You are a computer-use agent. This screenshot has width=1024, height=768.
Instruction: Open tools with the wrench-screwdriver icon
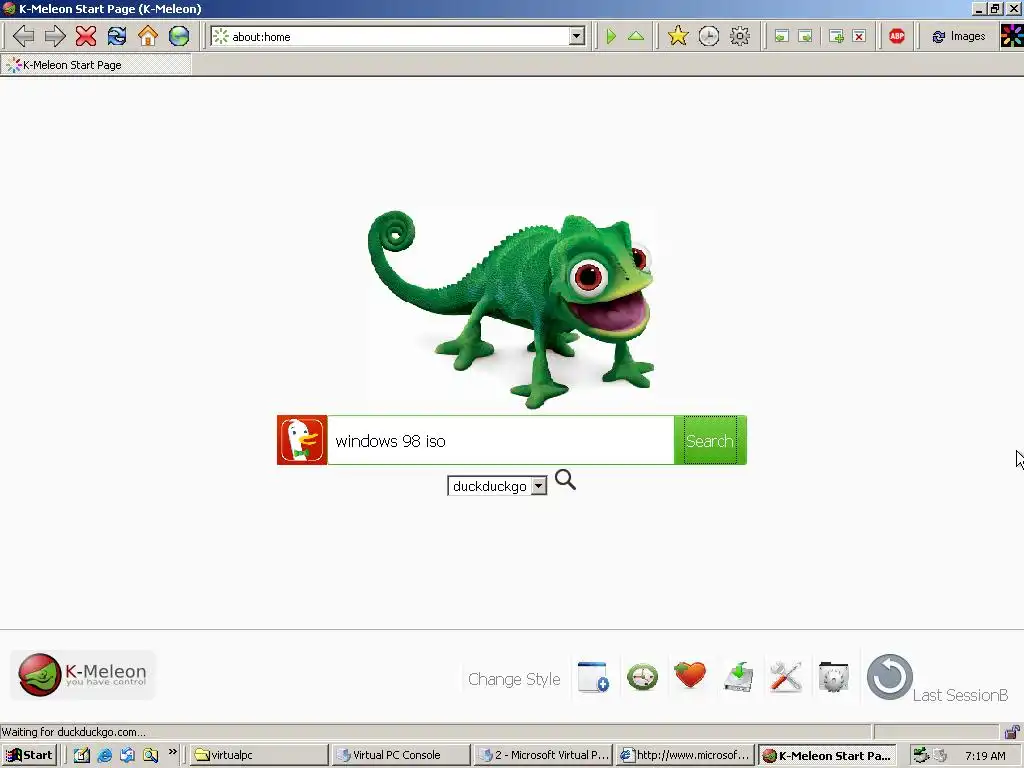tap(786, 677)
